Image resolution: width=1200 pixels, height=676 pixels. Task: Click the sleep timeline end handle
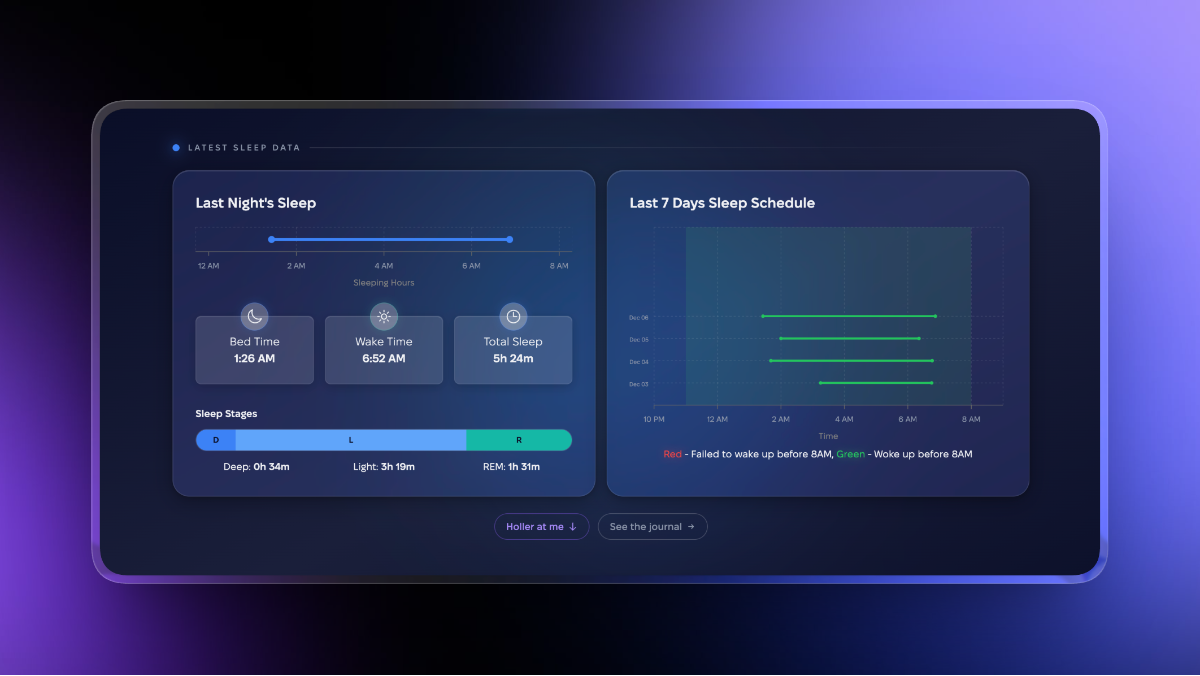pos(510,239)
